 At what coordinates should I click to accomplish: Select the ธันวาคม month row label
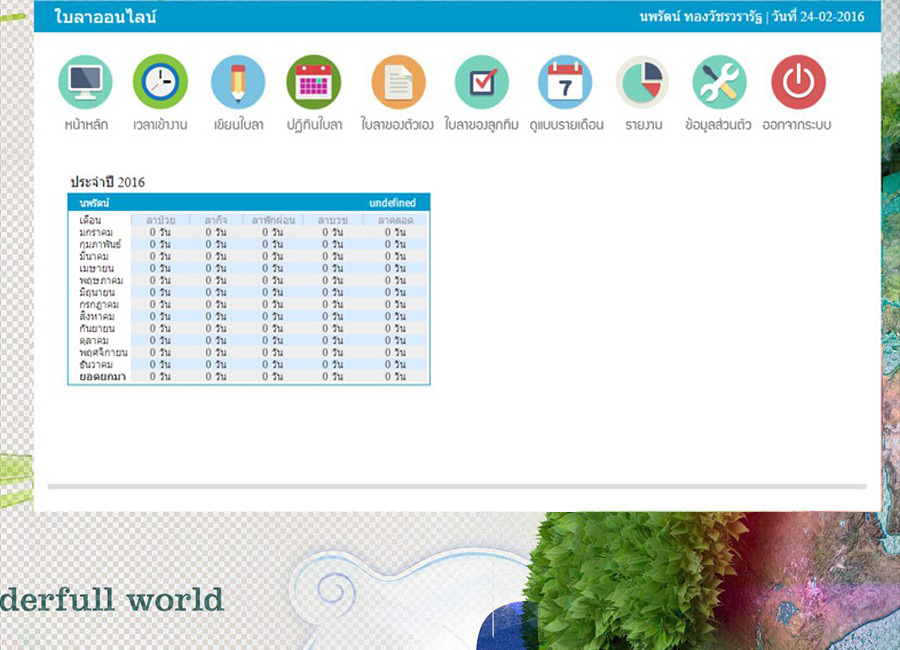[96, 365]
